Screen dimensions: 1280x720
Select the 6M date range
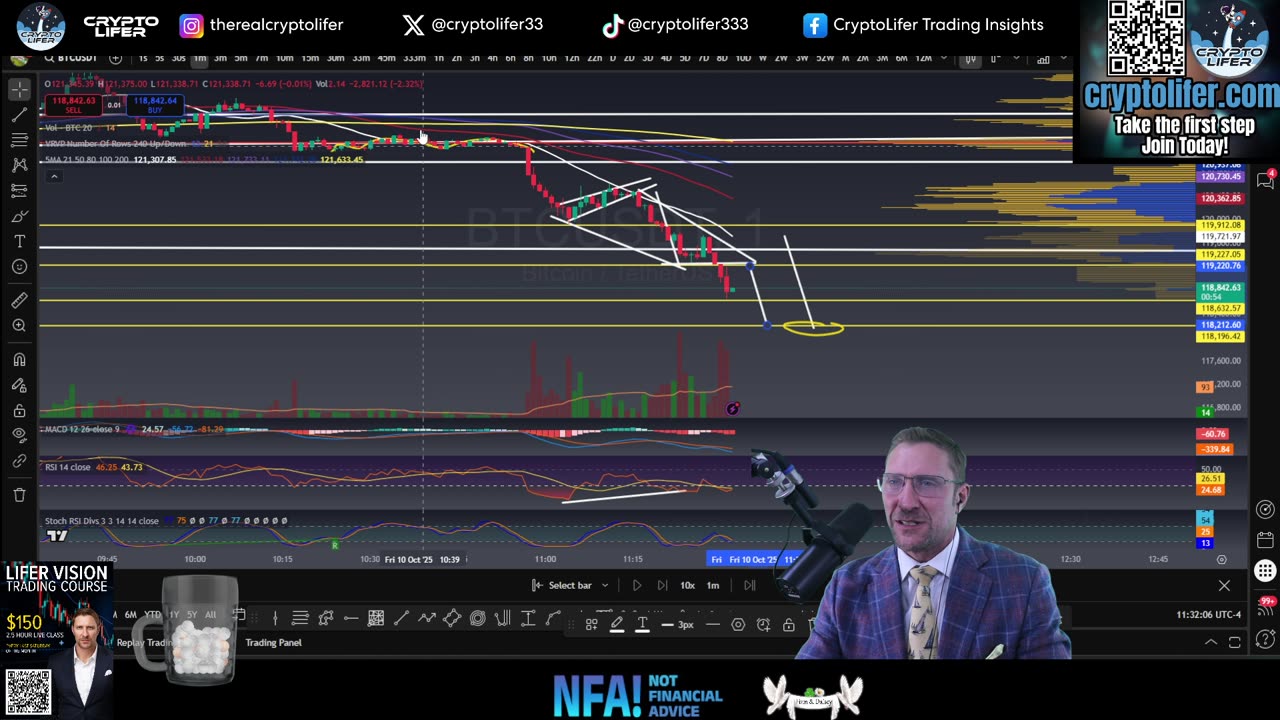(x=131, y=614)
